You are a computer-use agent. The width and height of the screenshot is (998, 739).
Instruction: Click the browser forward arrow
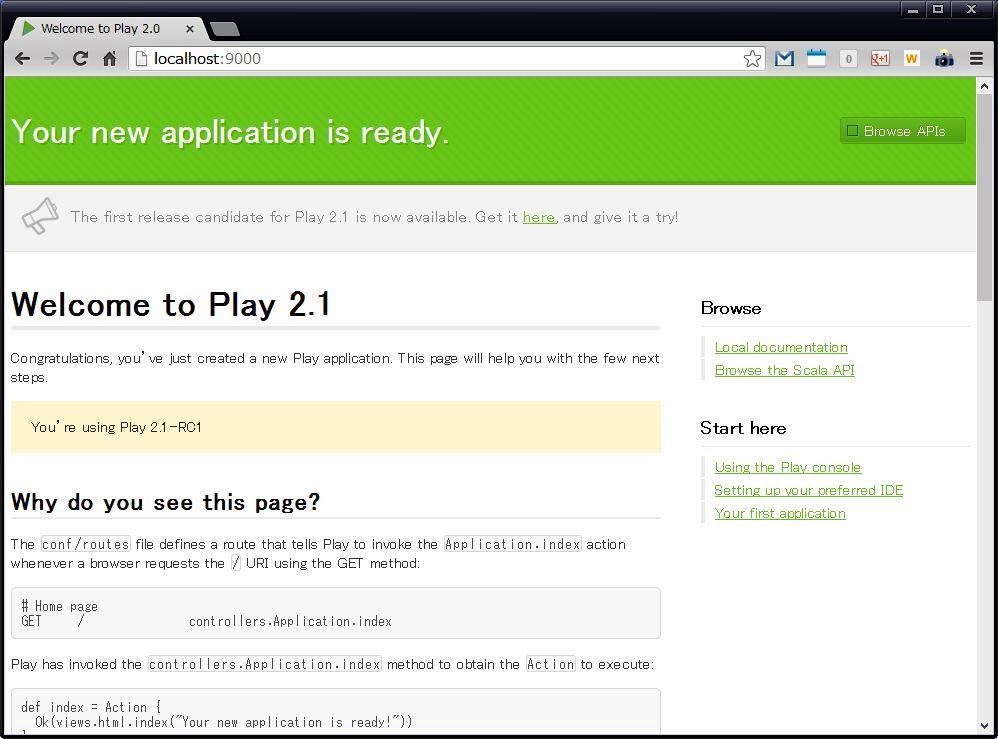[x=51, y=59]
